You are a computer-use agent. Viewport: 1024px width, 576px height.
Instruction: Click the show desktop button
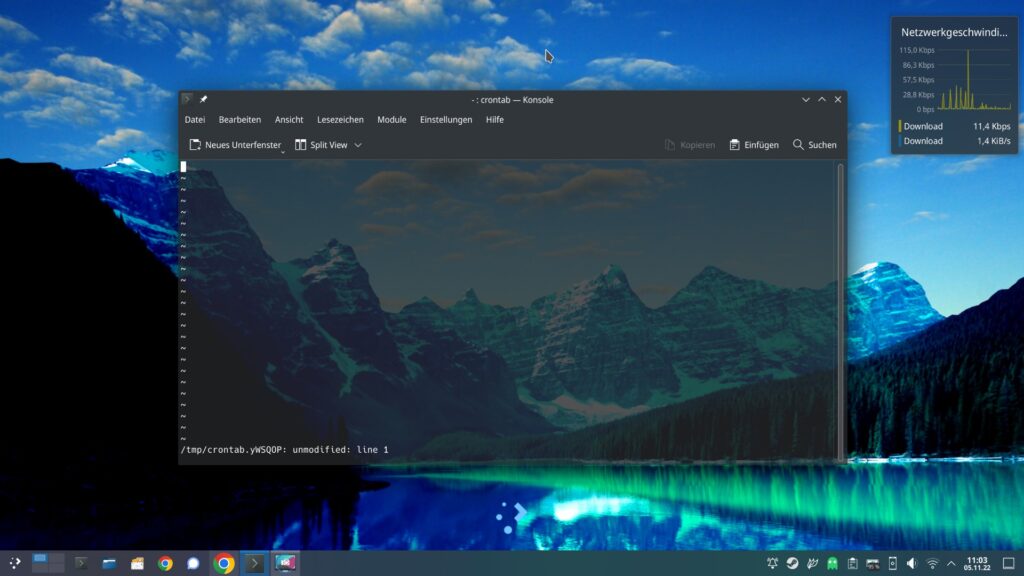point(1008,564)
